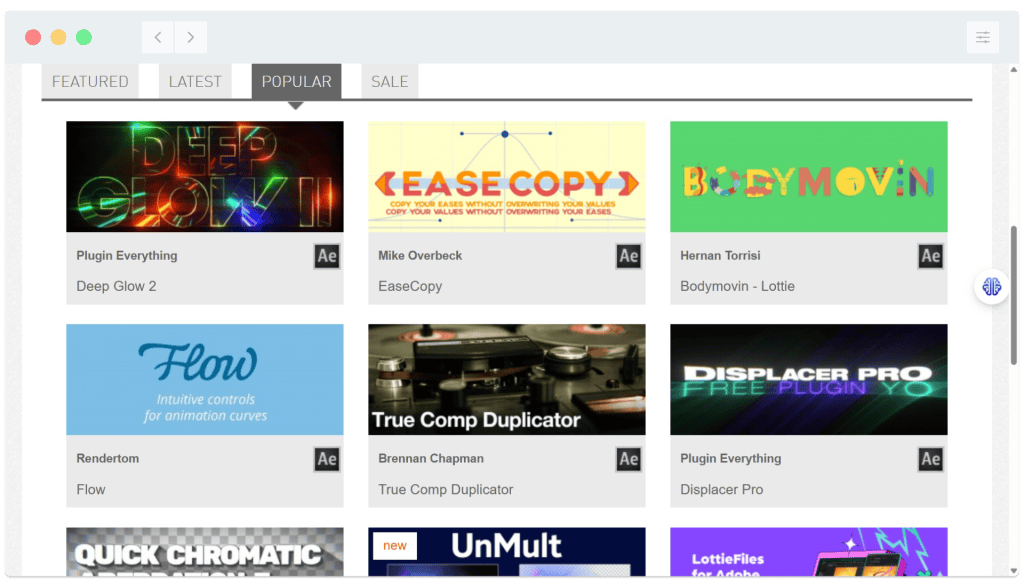Switch to the Featured tab

point(90,82)
